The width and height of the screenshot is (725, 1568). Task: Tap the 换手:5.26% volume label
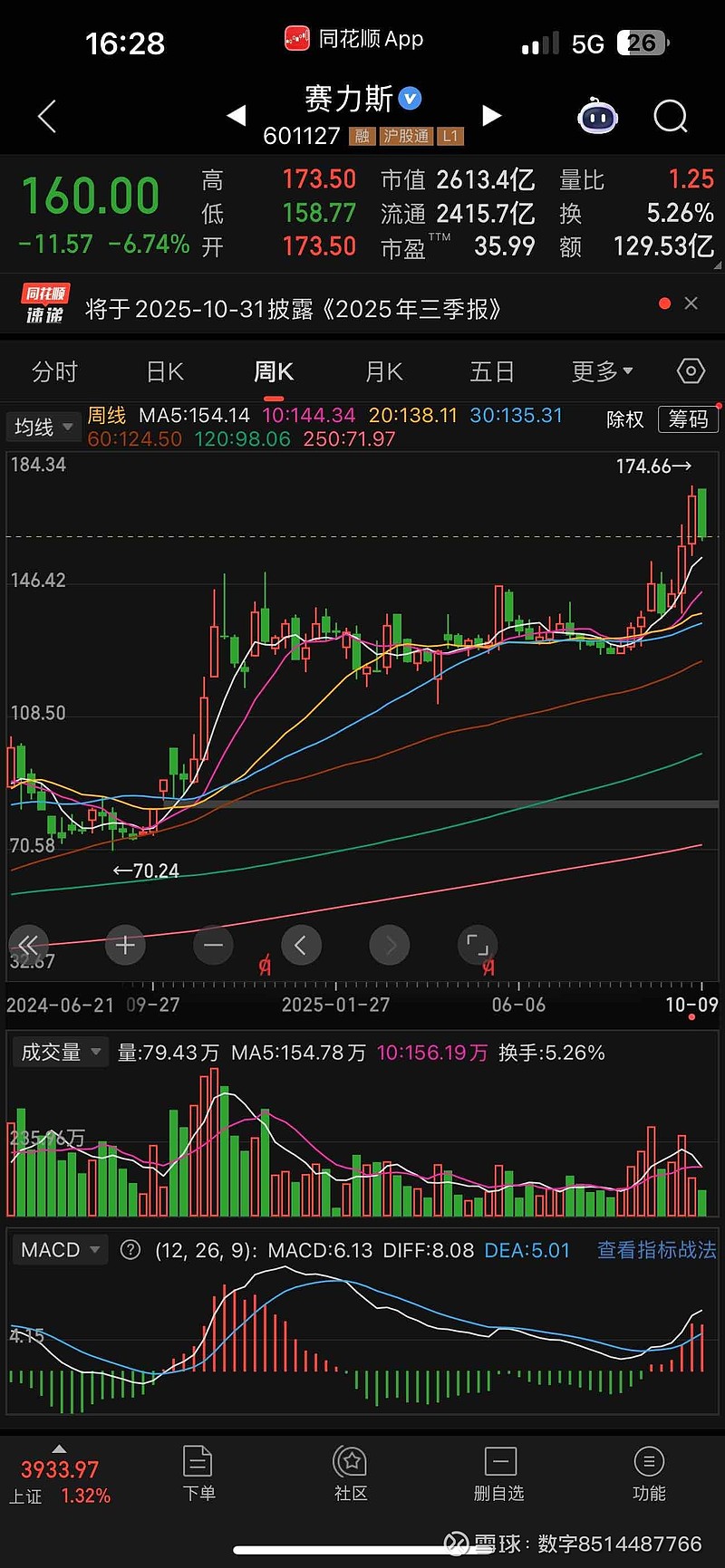552,1053
